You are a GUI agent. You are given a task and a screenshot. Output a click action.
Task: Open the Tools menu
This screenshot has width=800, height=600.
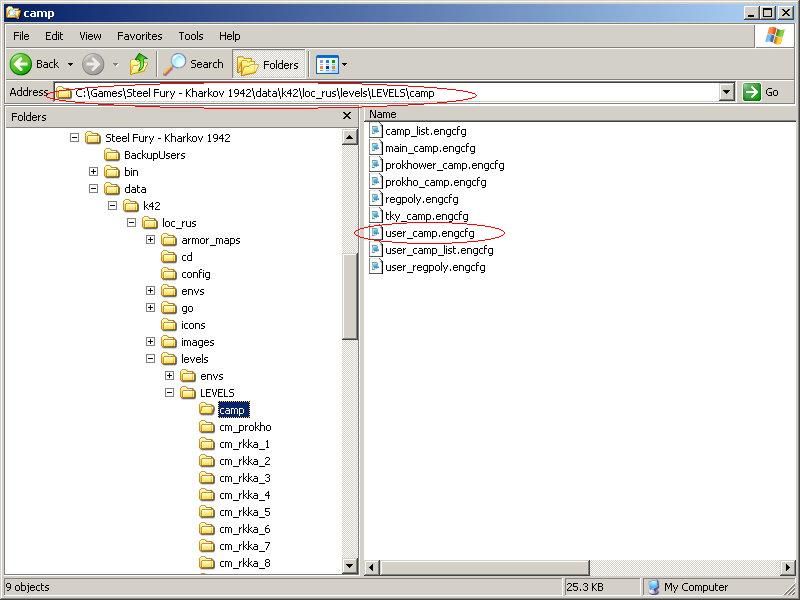click(x=191, y=36)
